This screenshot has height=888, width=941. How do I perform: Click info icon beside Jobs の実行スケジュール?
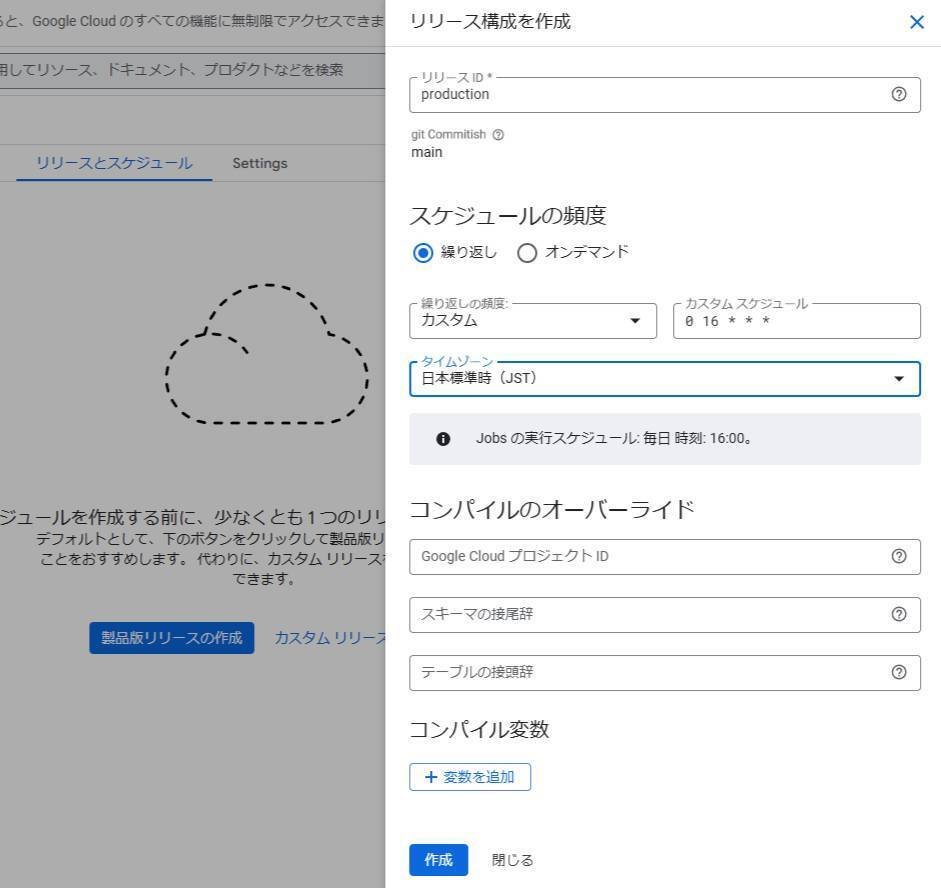[443, 439]
